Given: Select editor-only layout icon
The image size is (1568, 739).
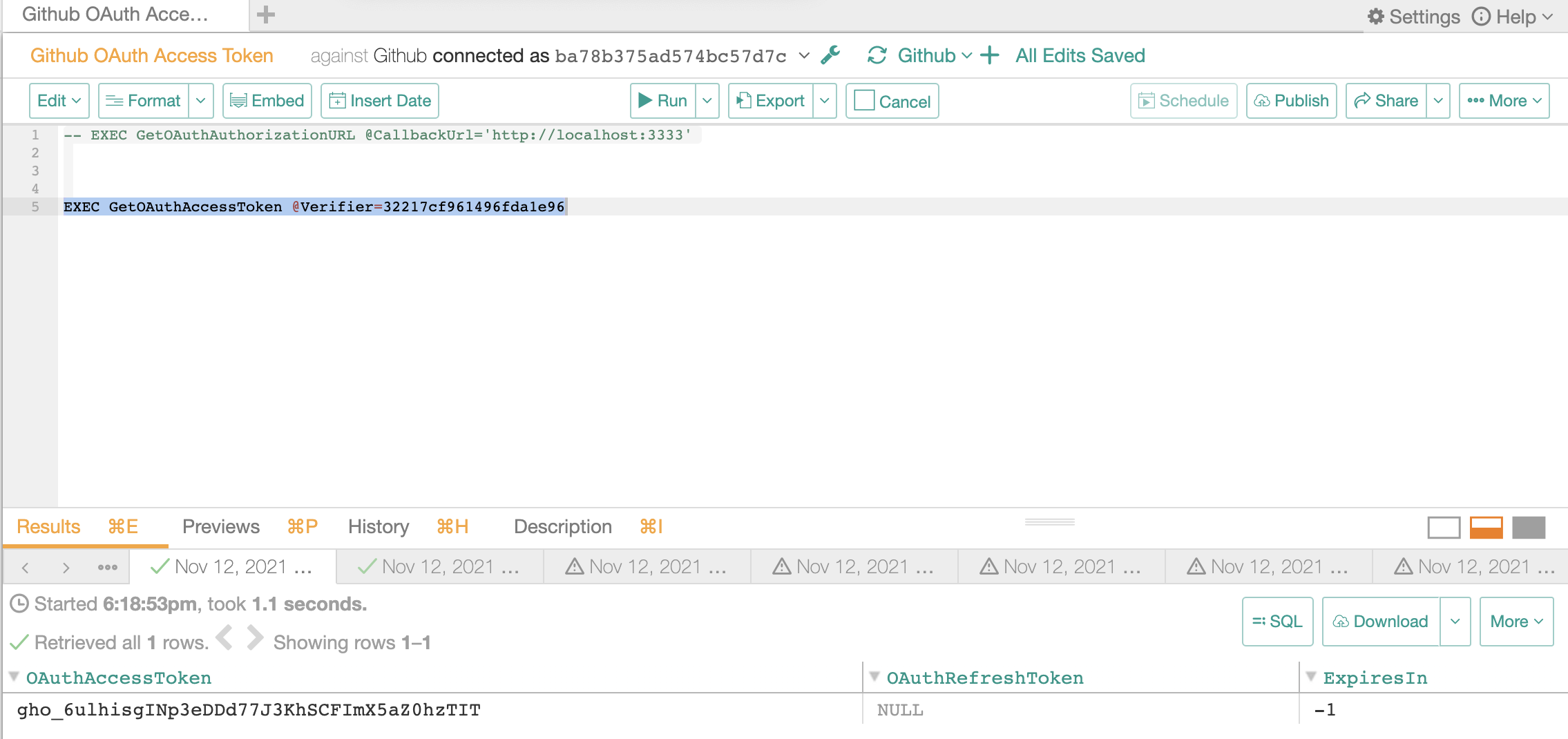Looking at the screenshot, I should (x=1444, y=528).
